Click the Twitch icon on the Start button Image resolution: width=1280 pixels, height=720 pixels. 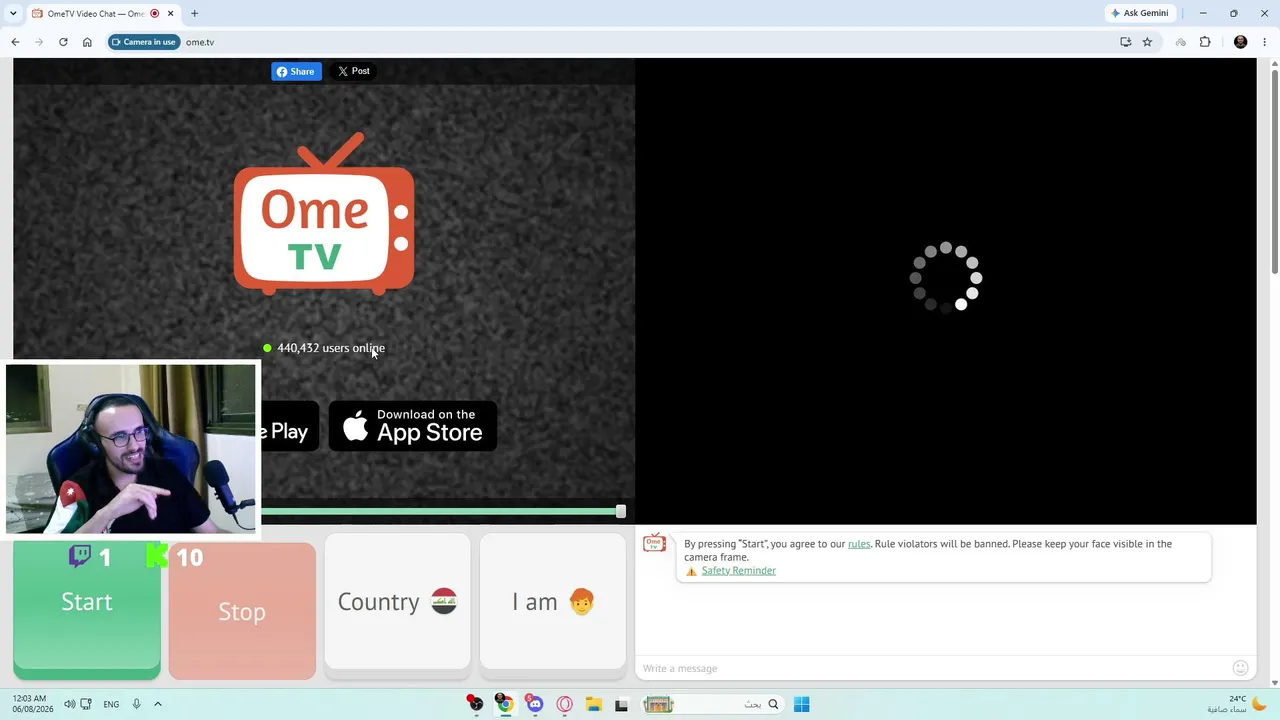click(80, 556)
